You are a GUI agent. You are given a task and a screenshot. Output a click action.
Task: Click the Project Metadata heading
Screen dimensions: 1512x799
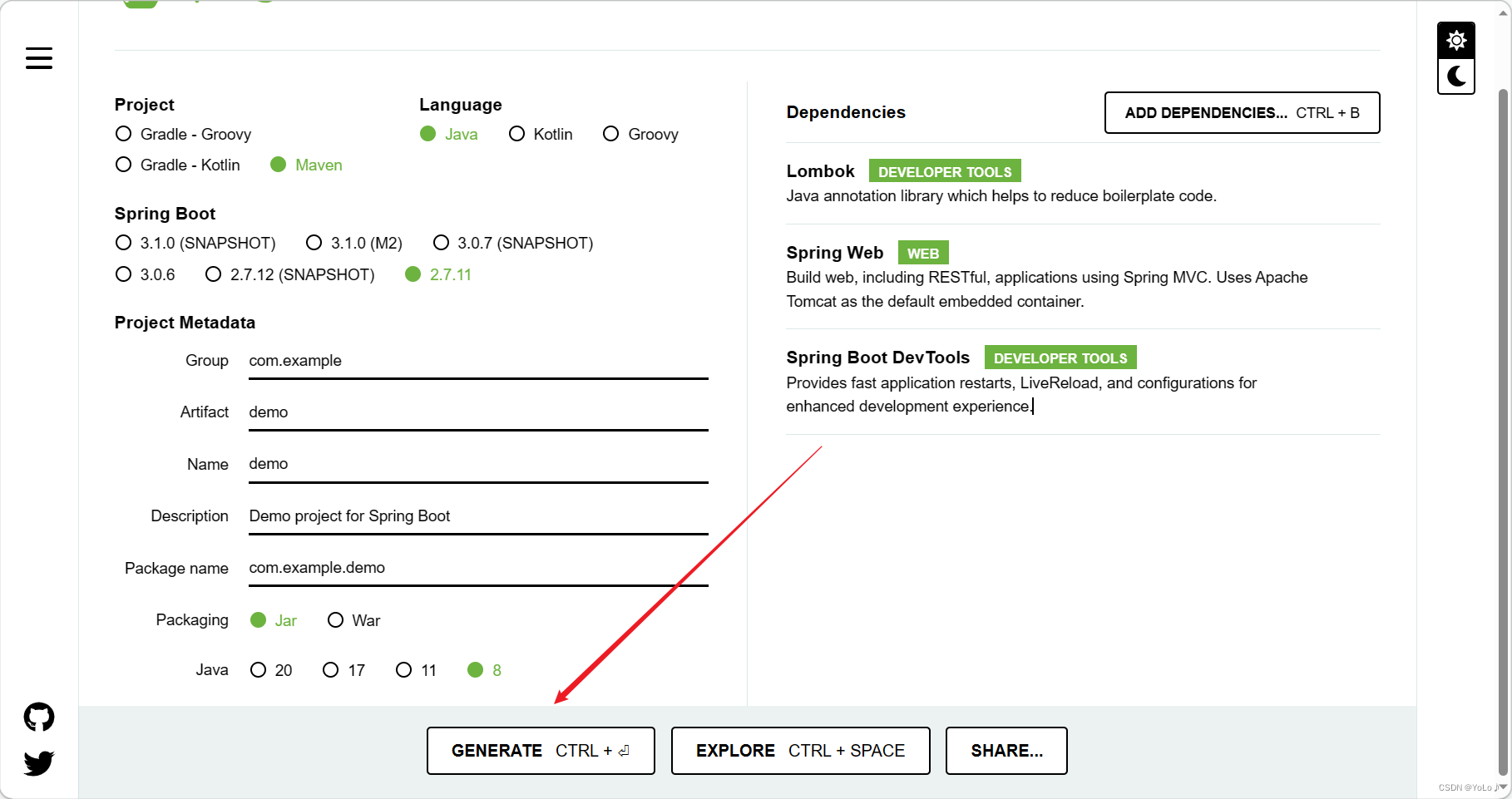coord(185,323)
